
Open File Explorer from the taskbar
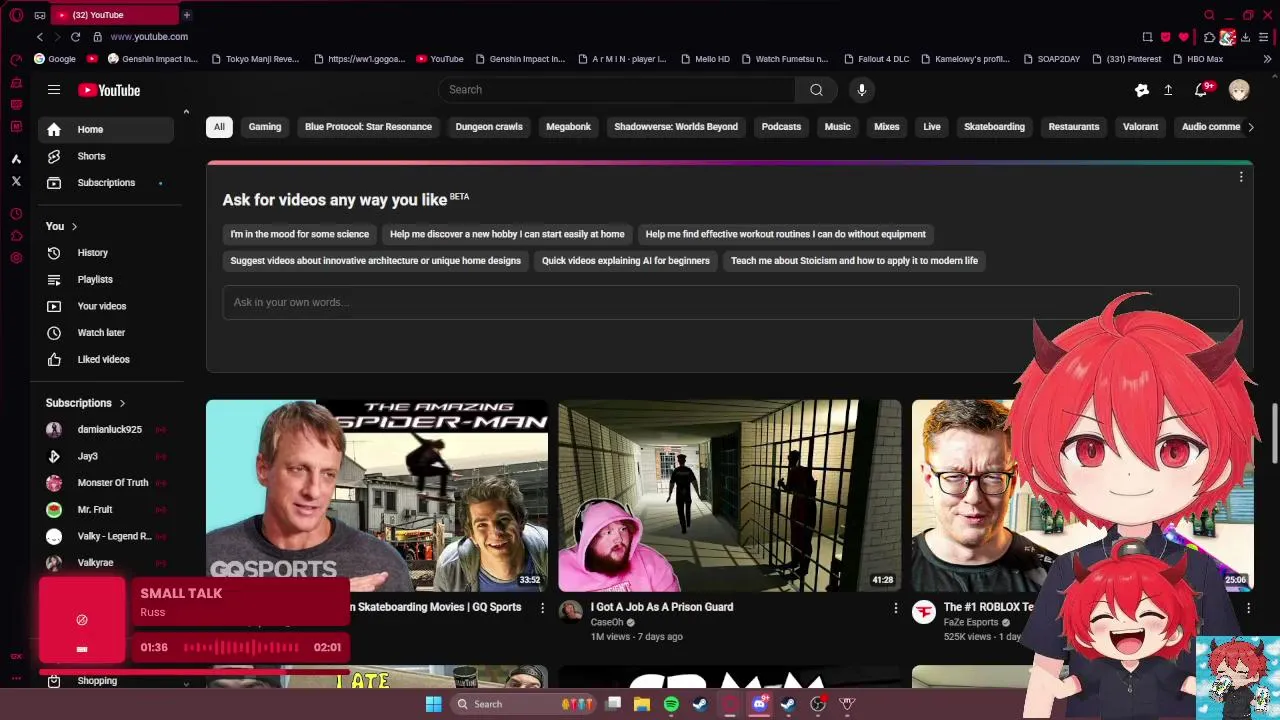[642, 704]
